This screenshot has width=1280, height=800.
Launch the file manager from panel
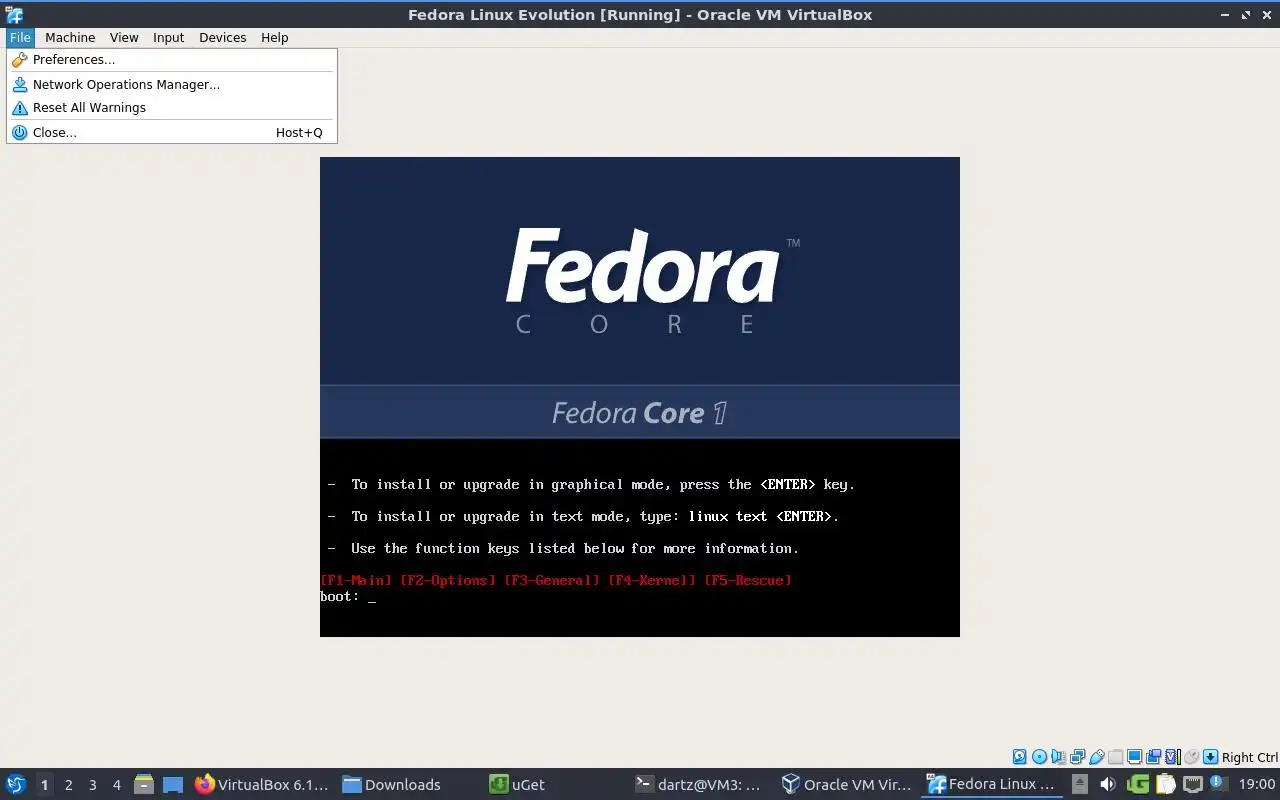143,784
